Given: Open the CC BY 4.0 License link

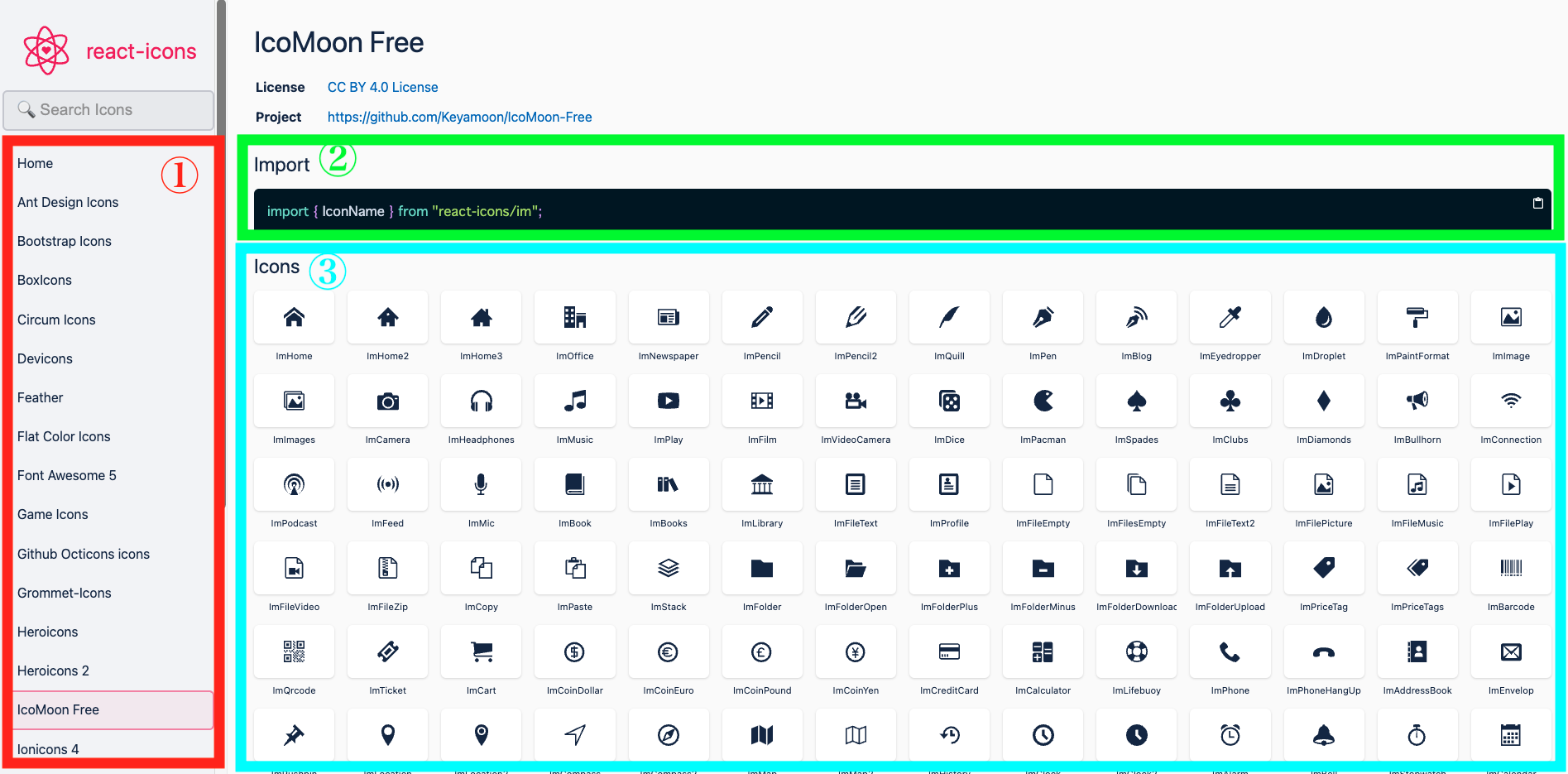Looking at the screenshot, I should click(x=381, y=87).
